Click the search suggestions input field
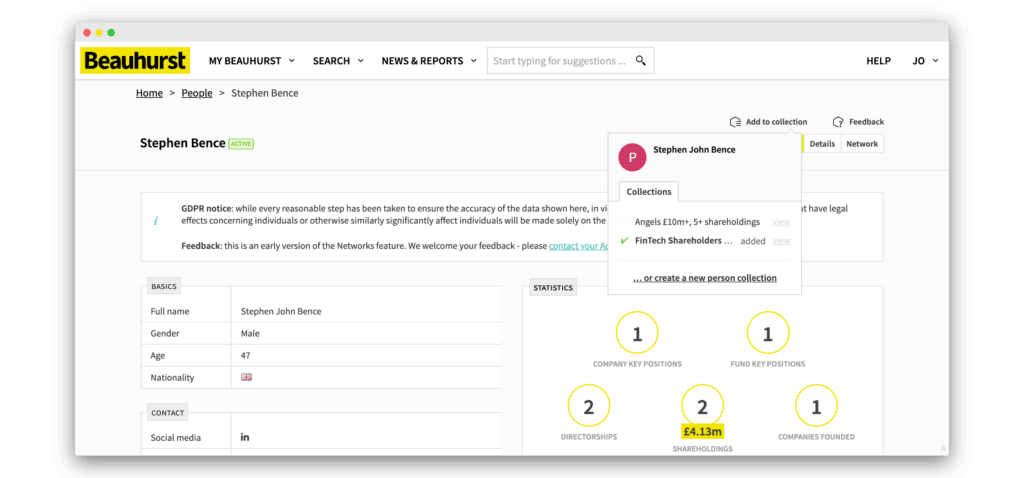Viewport: 1024px width, 478px height. [570, 61]
